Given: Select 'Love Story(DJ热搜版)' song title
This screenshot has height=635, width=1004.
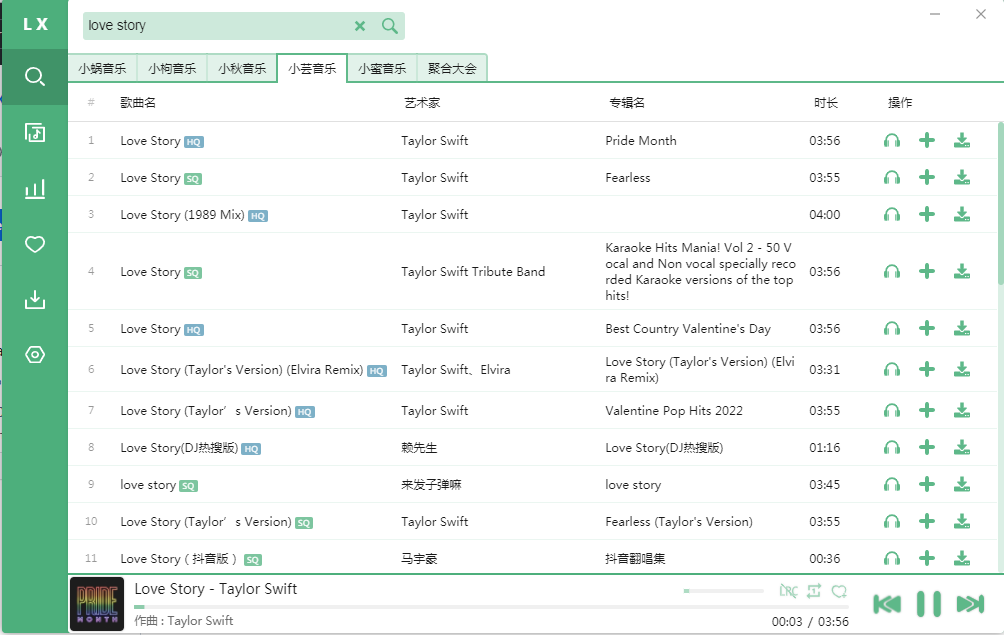Looking at the screenshot, I should (x=179, y=448).
